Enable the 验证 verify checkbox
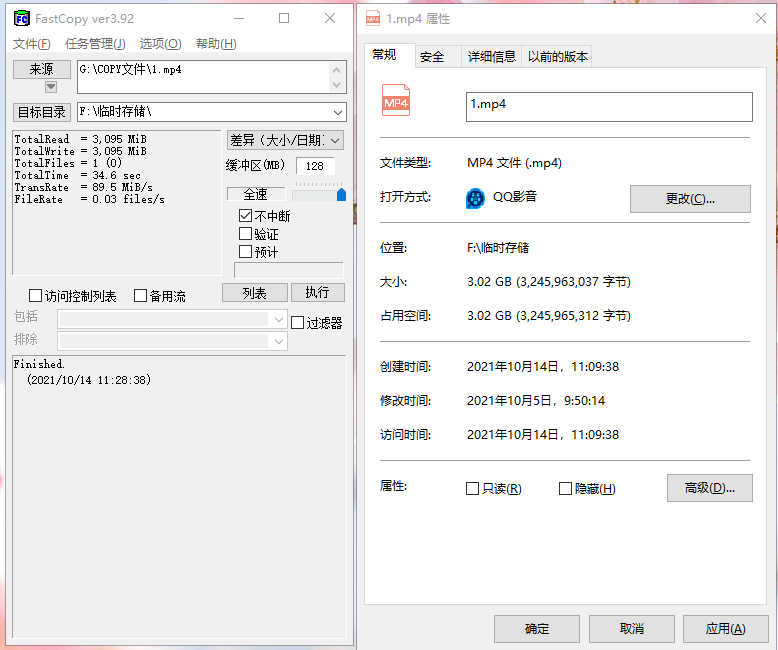Viewport: 778px width, 650px height. pos(245,233)
